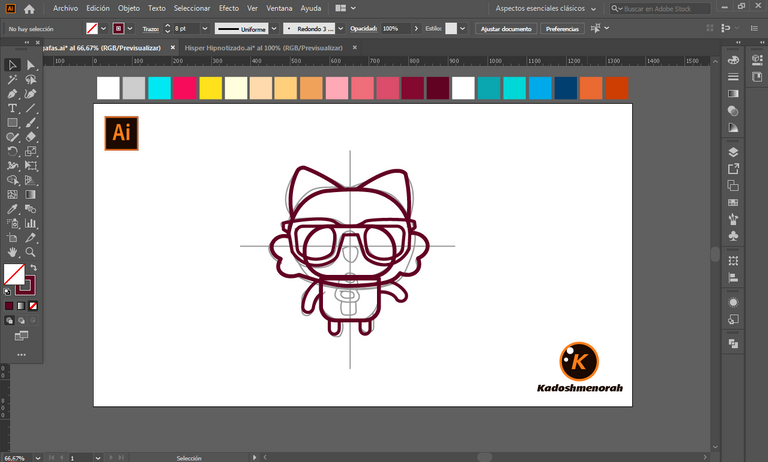Select the Magic Wand tool
The width and height of the screenshot is (768, 462).
point(12,79)
